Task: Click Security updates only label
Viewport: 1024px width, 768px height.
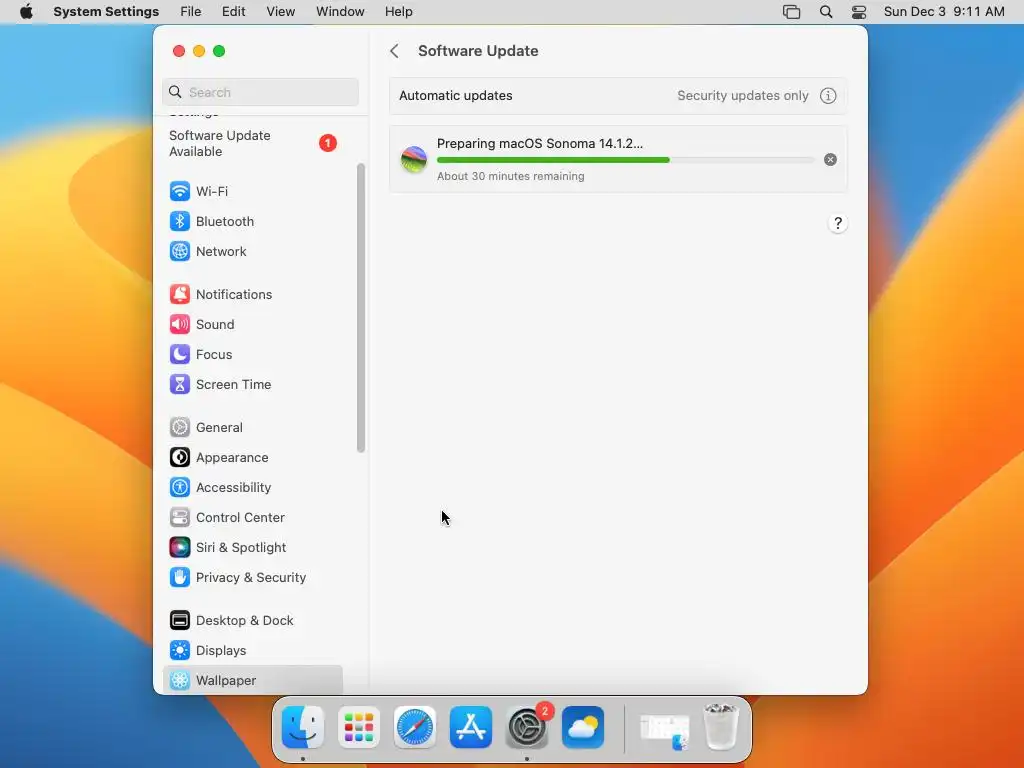Action: [743, 95]
